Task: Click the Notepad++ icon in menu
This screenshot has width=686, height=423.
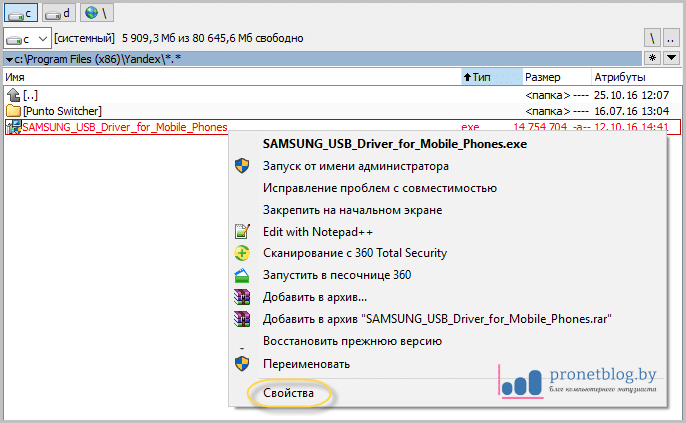Action: (242, 231)
